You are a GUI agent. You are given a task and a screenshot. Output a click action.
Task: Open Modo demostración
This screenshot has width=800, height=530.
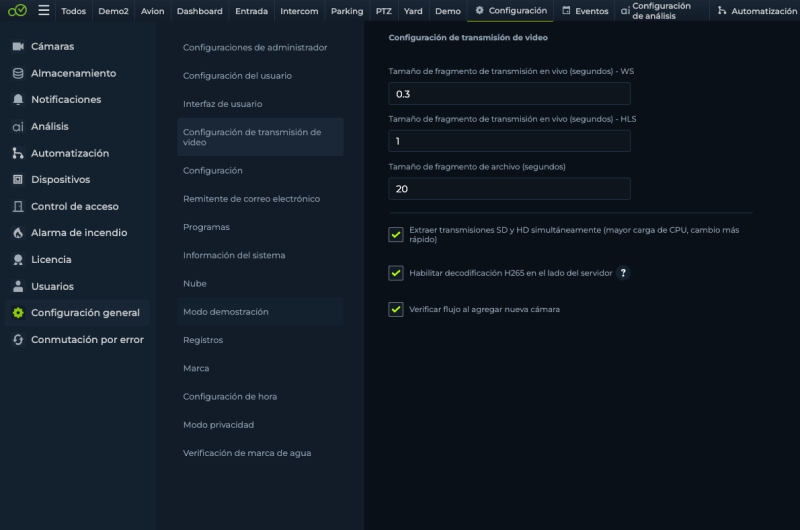pos(260,312)
